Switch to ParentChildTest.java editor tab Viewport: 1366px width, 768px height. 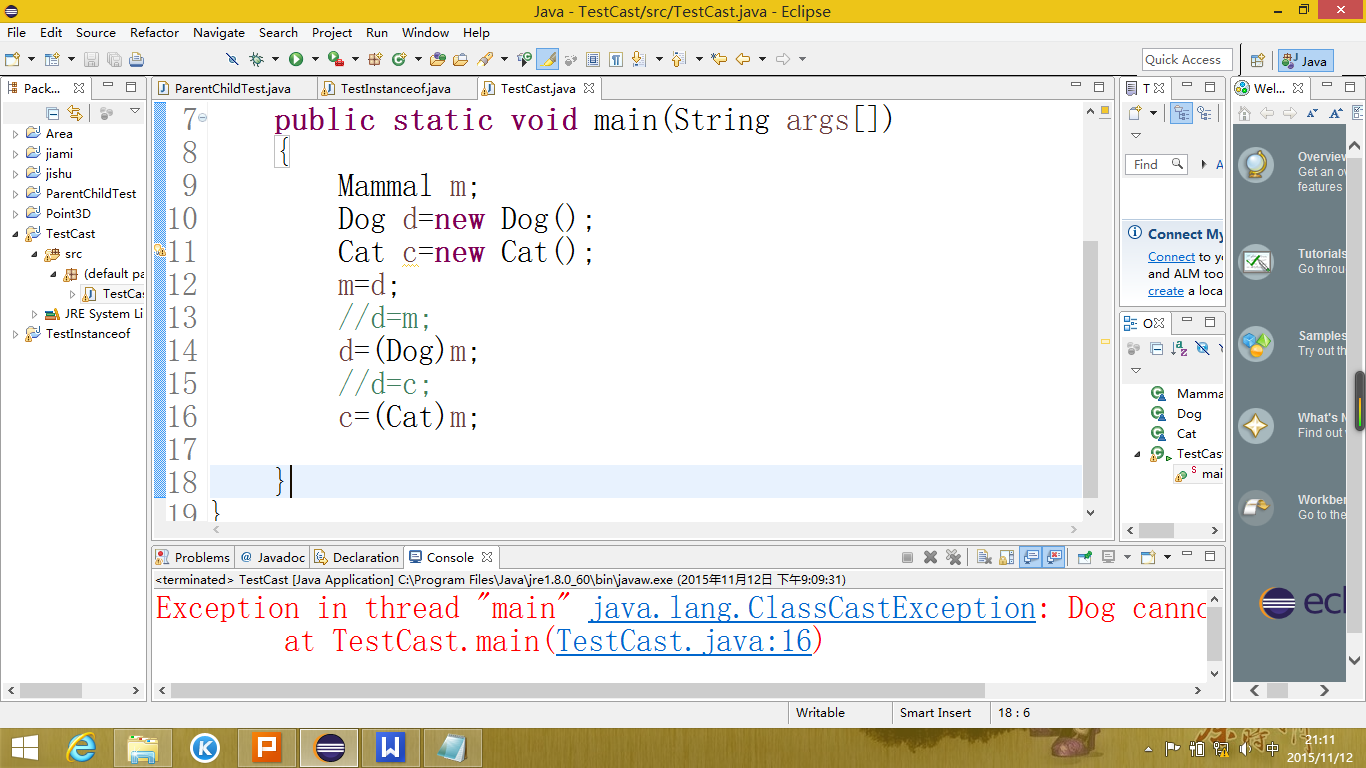pos(232,88)
